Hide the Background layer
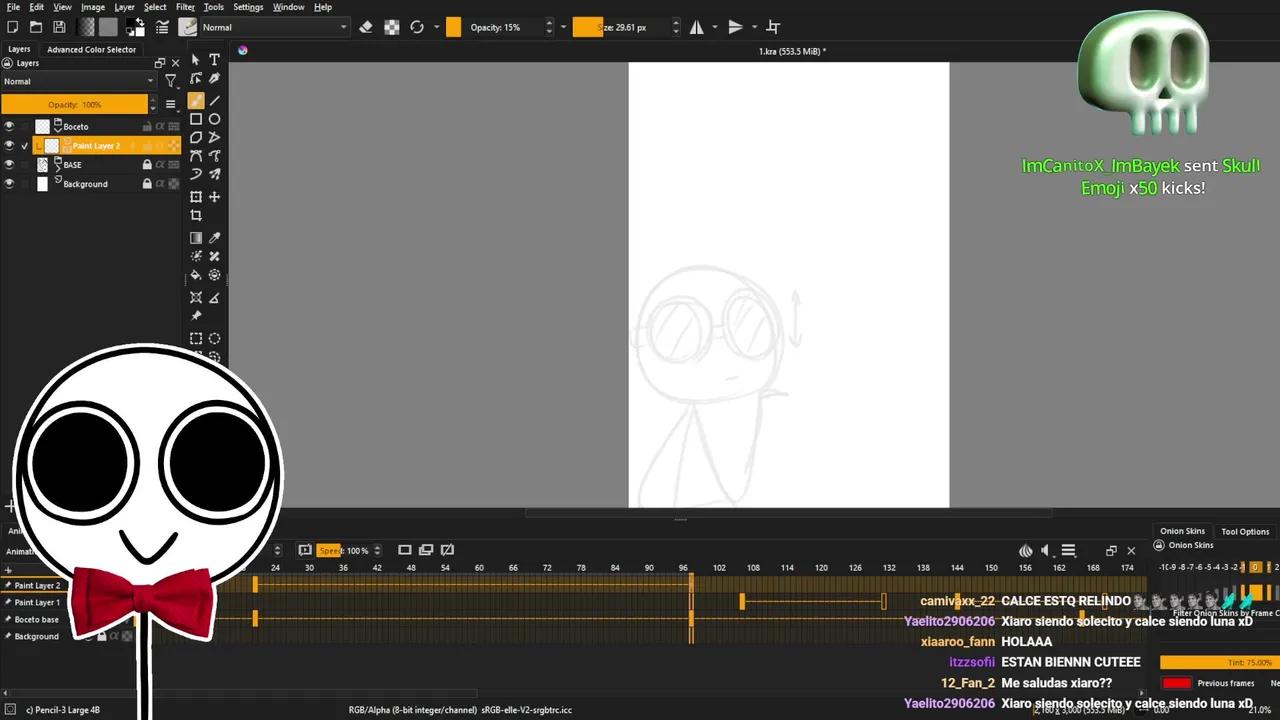The image size is (1280, 720). pos(10,183)
